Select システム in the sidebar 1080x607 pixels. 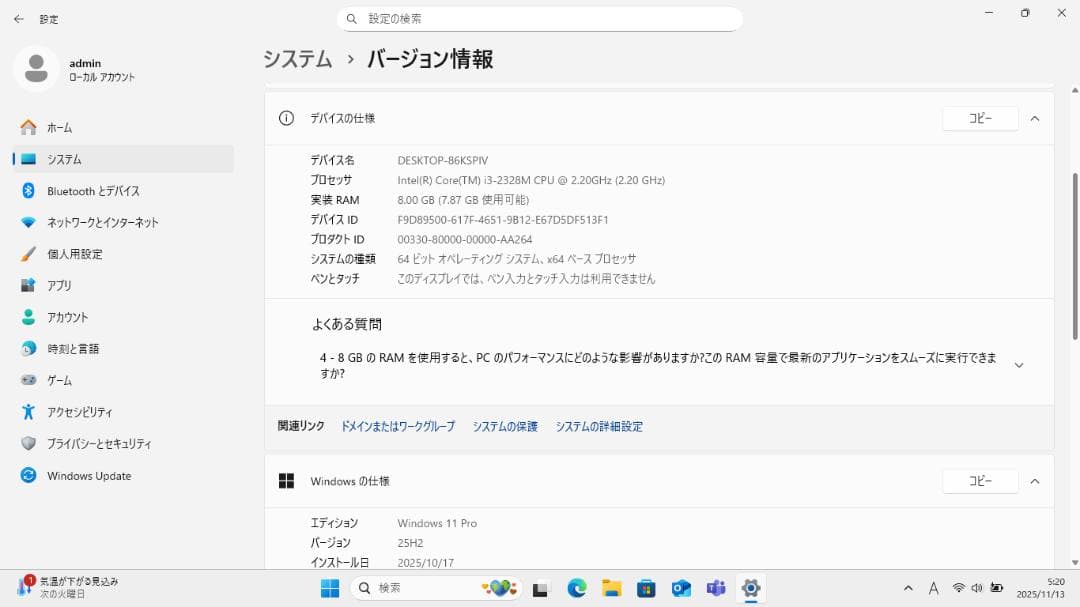point(124,159)
